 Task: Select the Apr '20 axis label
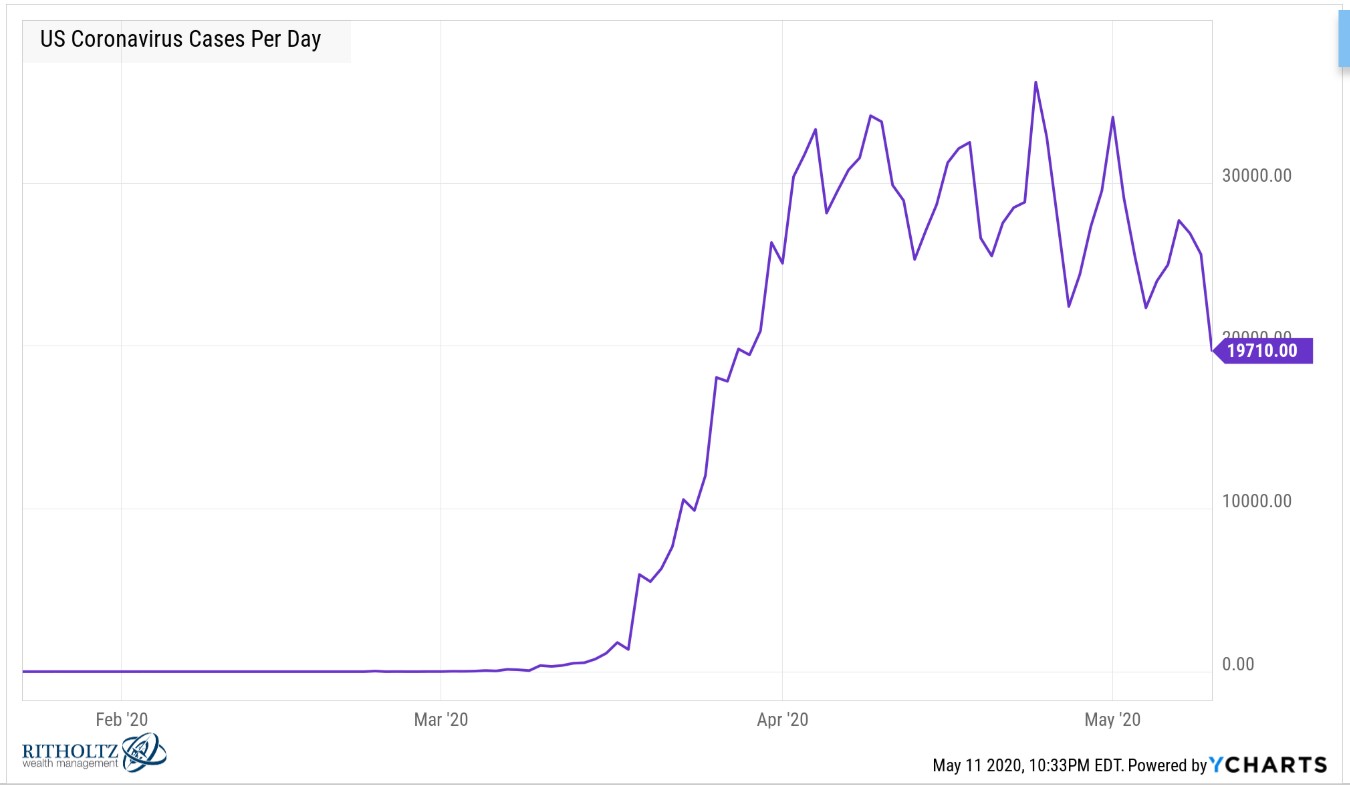(x=783, y=719)
